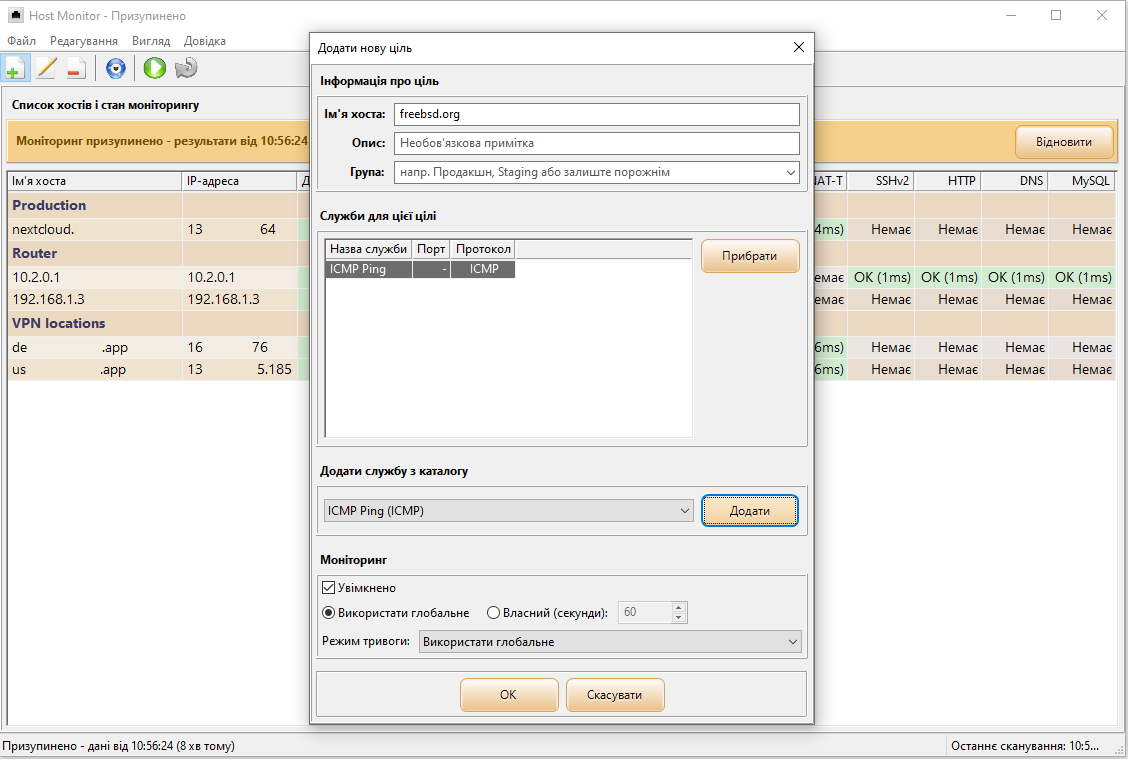Click the 'IP-адреса' column header
The height and width of the screenshot is (760, 1128).
click(x=239, y=181)
